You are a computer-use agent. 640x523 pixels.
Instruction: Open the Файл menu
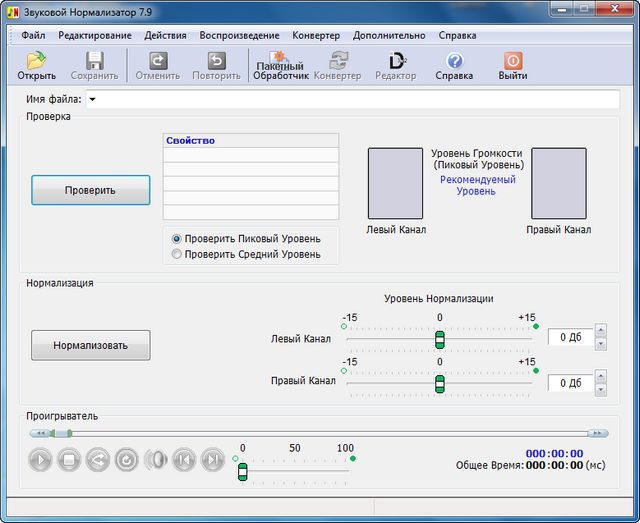(33, 35)
